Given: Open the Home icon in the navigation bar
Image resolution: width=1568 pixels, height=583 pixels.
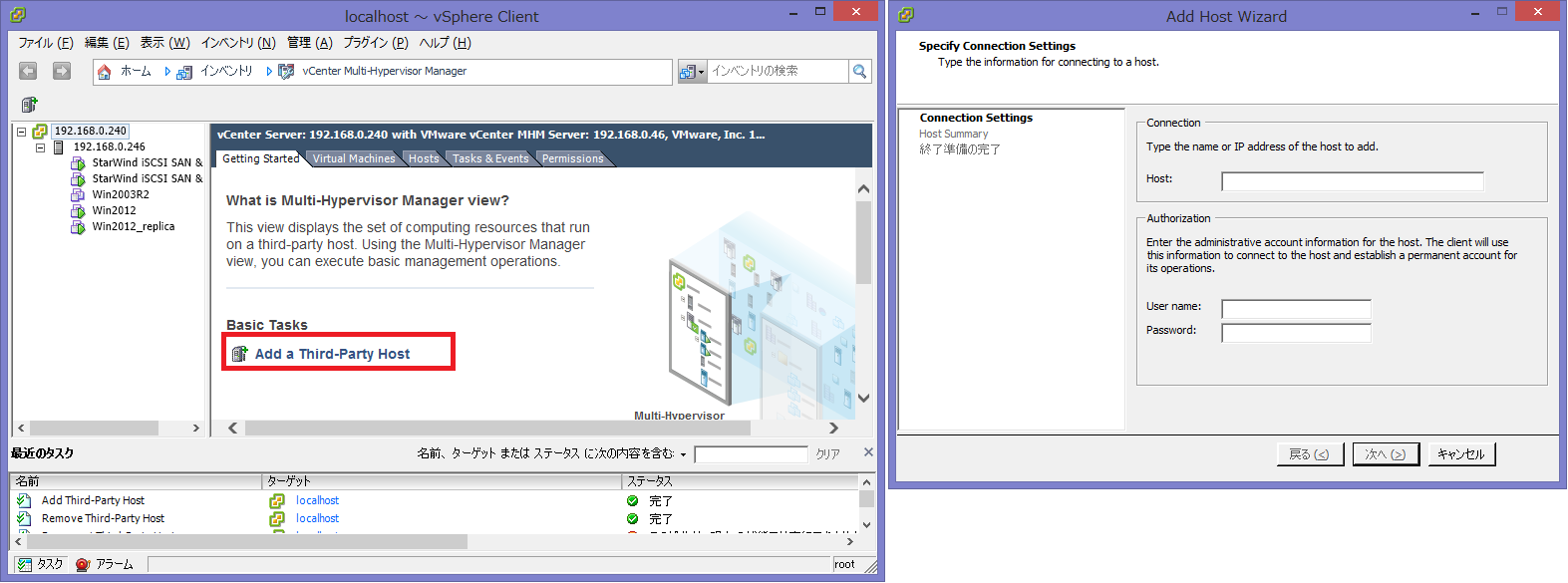Looking at the screenshot, I should click(x=105, y=72).
